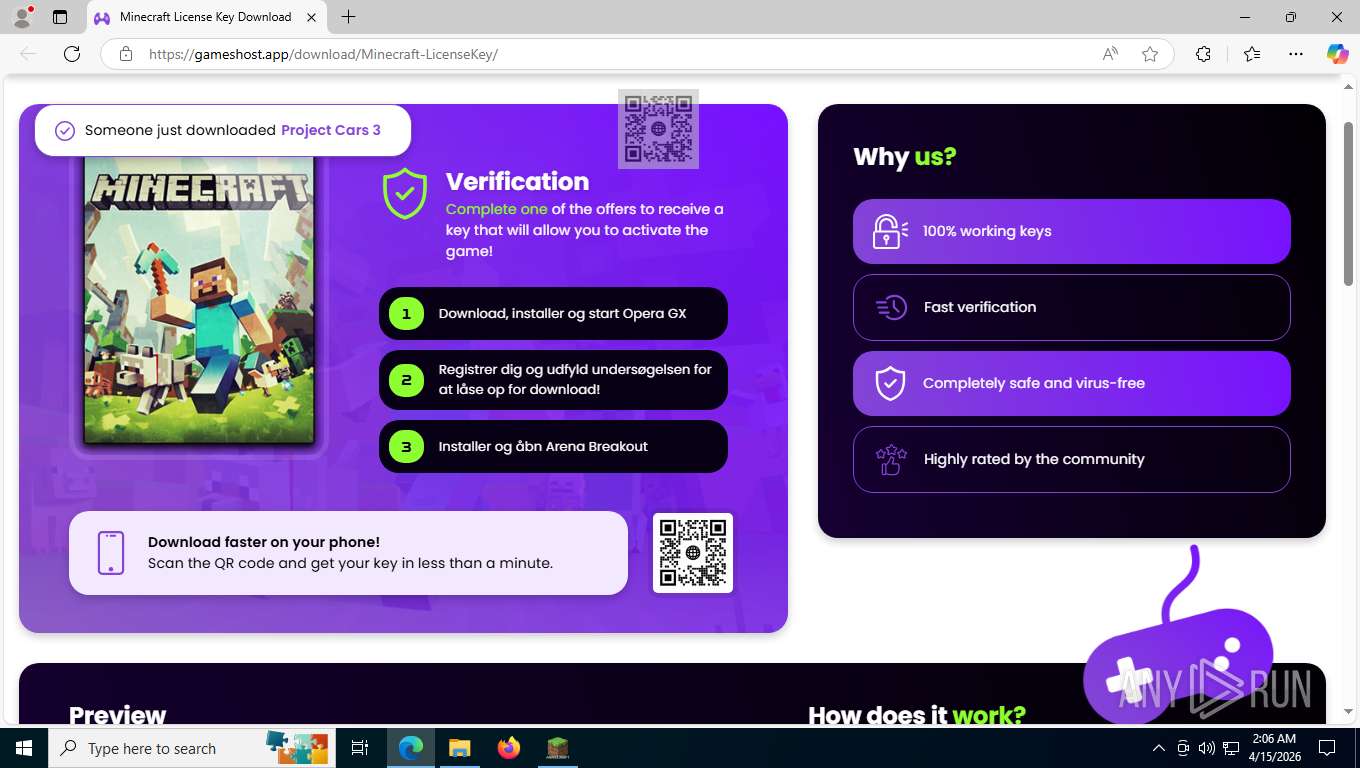Viewport: 1360px width, 768px height.
Task: Open File Explorer from taskbar
Action: 459,748
